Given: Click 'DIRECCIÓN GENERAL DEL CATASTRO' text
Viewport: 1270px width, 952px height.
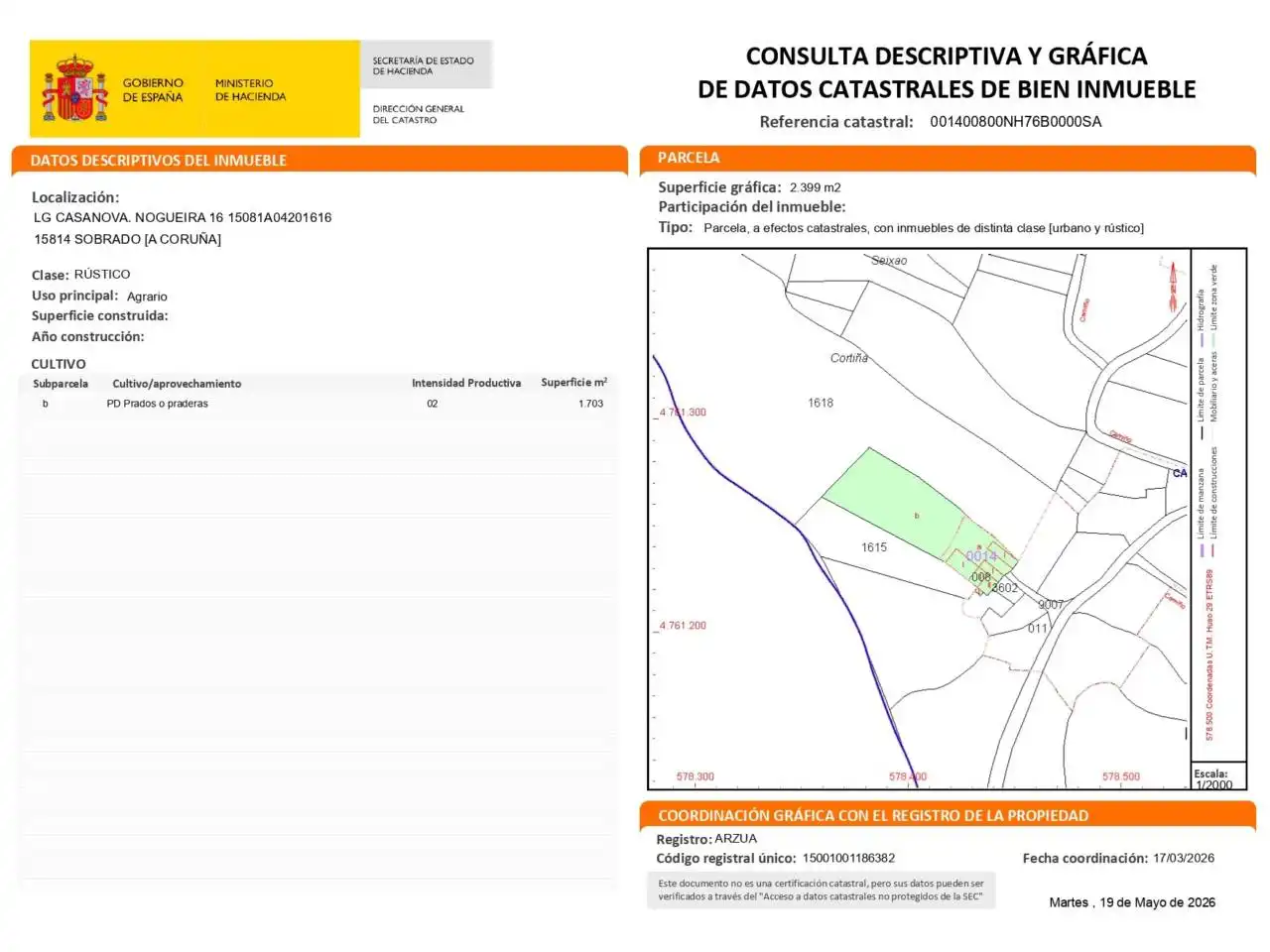Looking at the screenshot, I should (x=418, y=114).
